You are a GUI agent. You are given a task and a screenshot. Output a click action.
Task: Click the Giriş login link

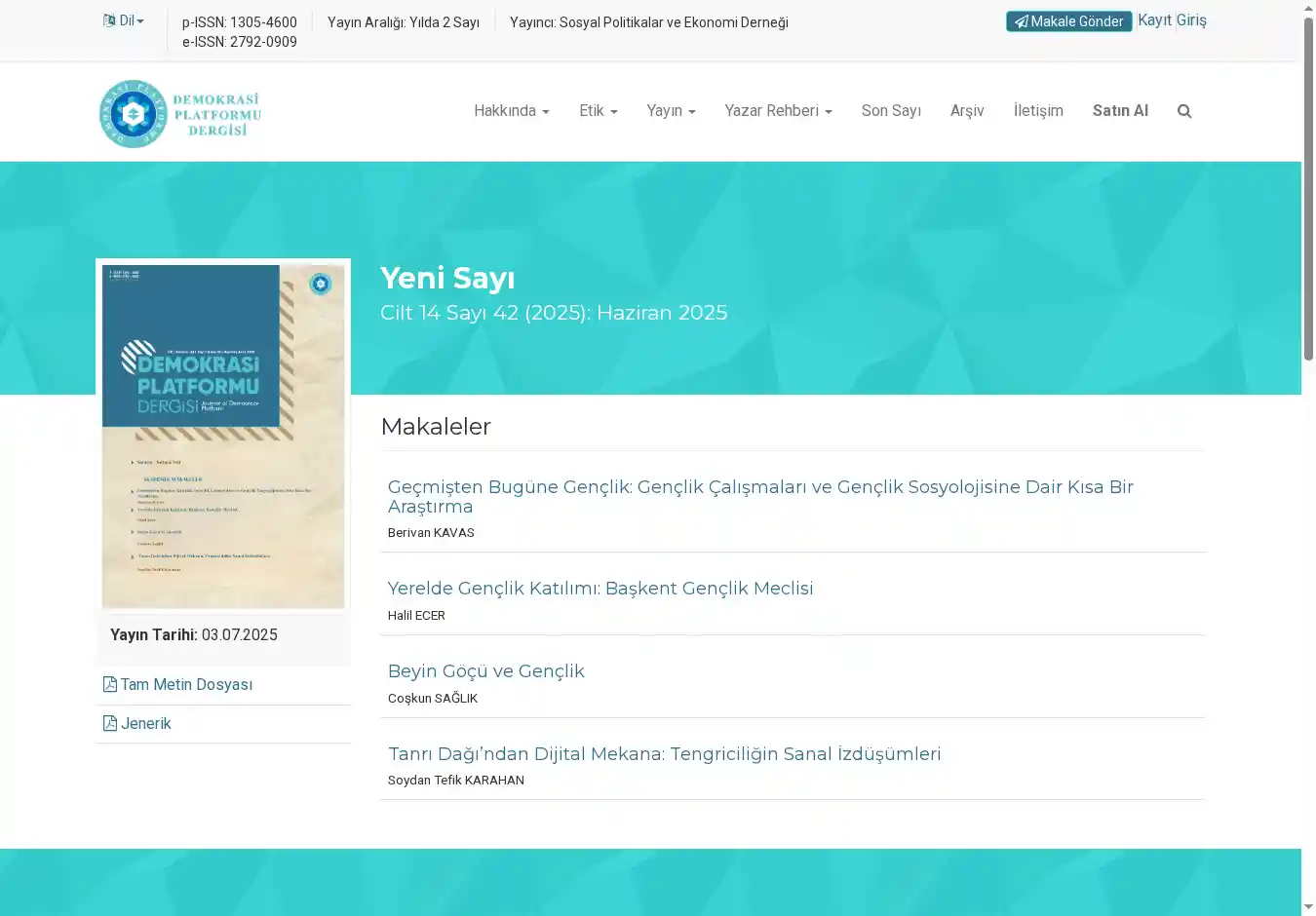(x=1191, y=20)
